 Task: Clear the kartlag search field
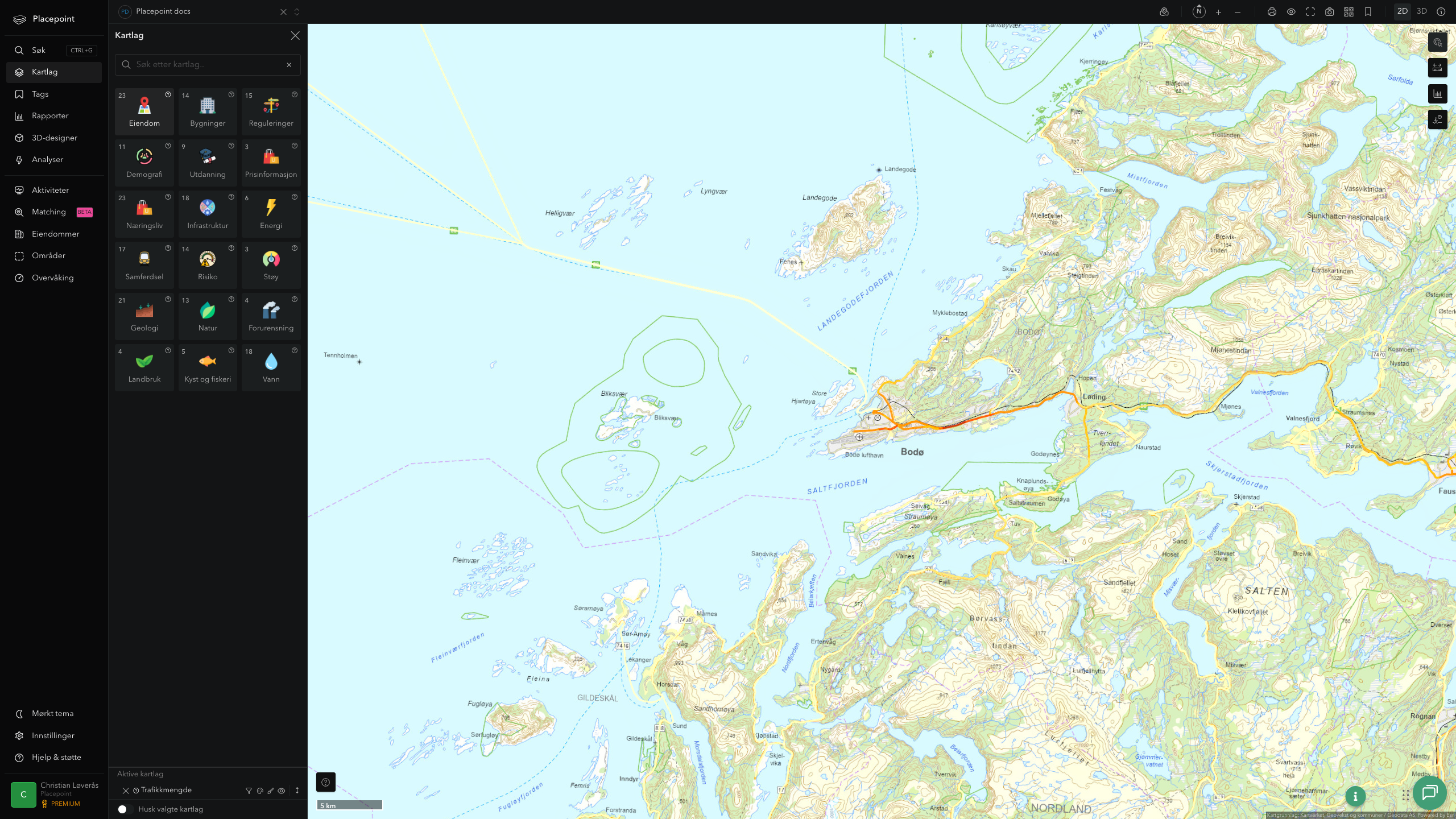(289, 65)
